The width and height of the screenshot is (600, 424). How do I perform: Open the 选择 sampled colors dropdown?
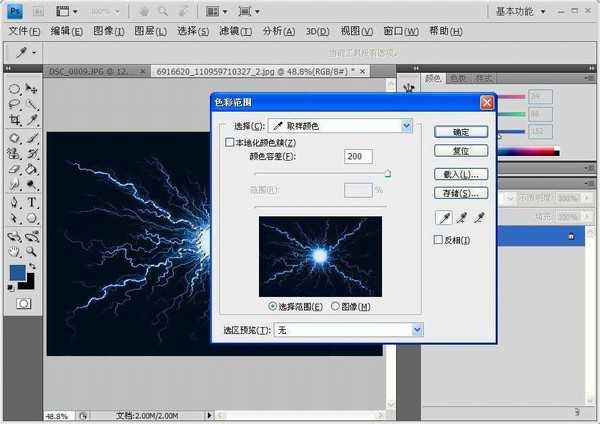point(406,126)
